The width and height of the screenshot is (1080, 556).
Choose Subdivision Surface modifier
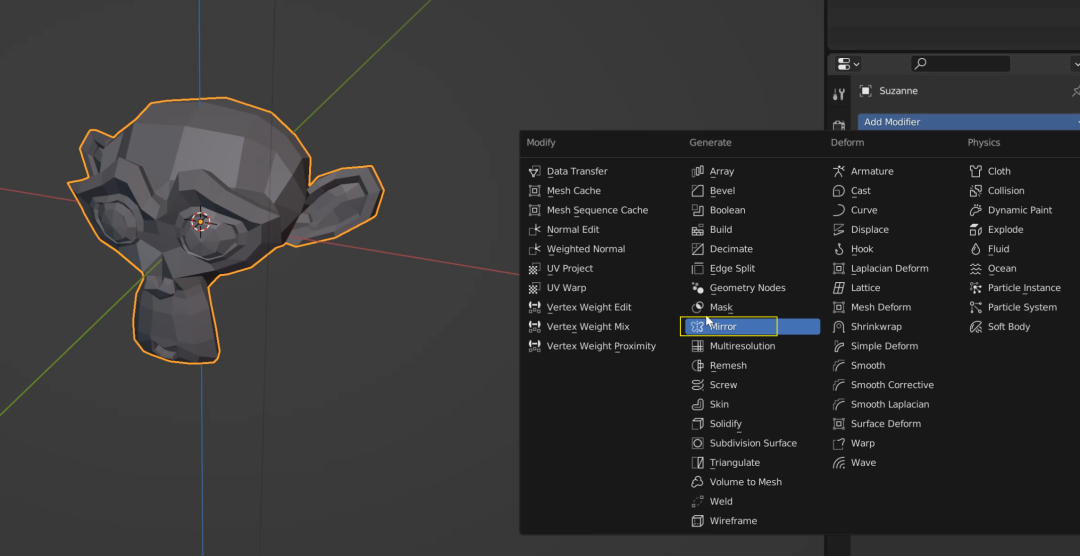(754, 443)
